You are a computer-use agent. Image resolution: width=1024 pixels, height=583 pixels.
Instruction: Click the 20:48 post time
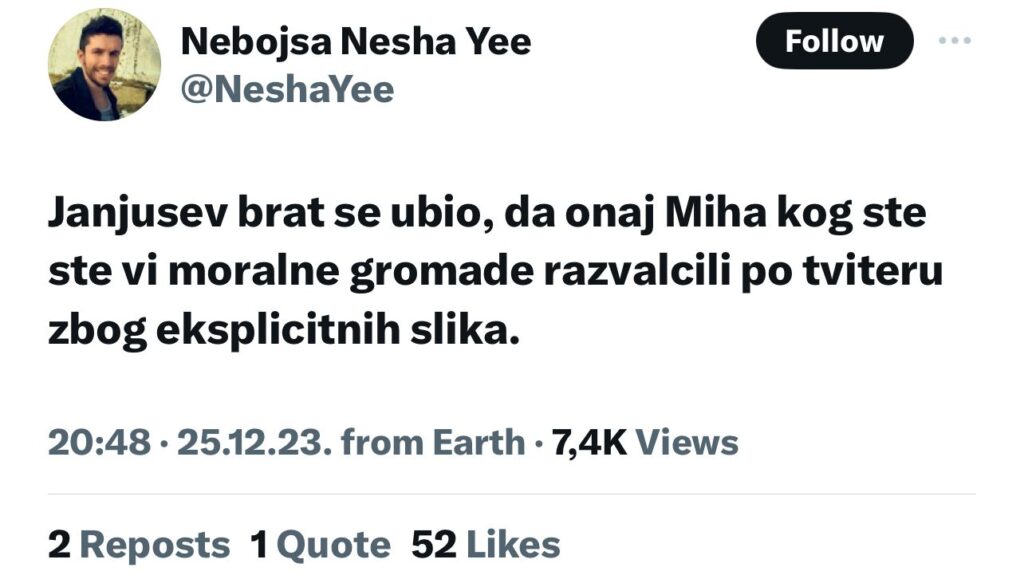(x=99, y=441)
